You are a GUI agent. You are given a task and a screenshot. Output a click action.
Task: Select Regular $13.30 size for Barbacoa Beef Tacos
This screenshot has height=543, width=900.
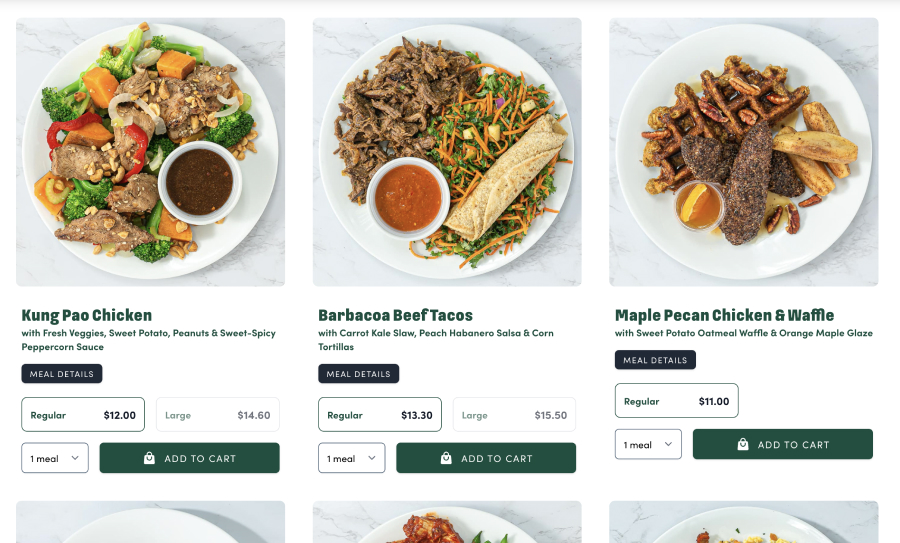380,414
